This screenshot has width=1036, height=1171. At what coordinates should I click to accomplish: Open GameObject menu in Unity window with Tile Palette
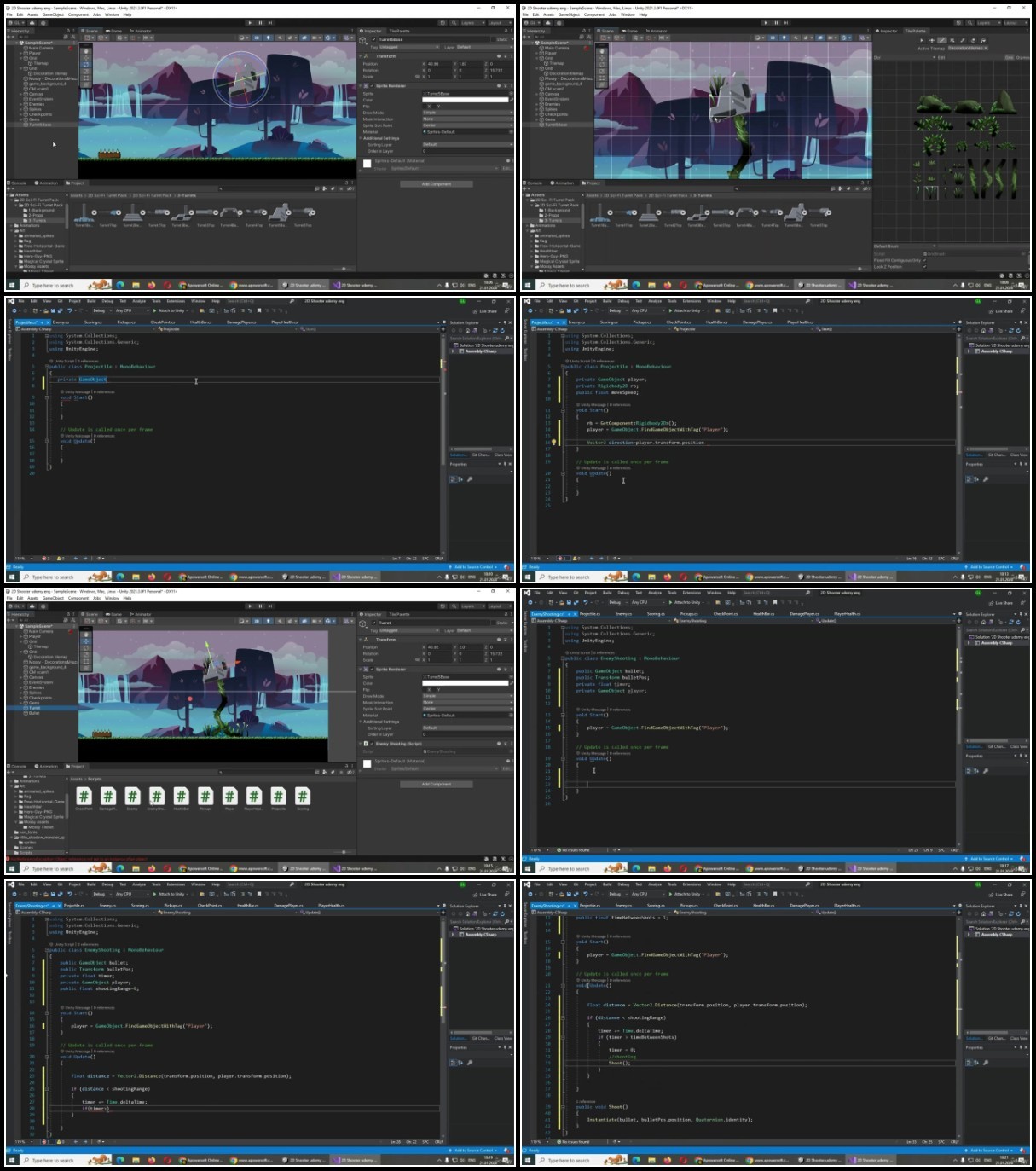tap(569, 14)
